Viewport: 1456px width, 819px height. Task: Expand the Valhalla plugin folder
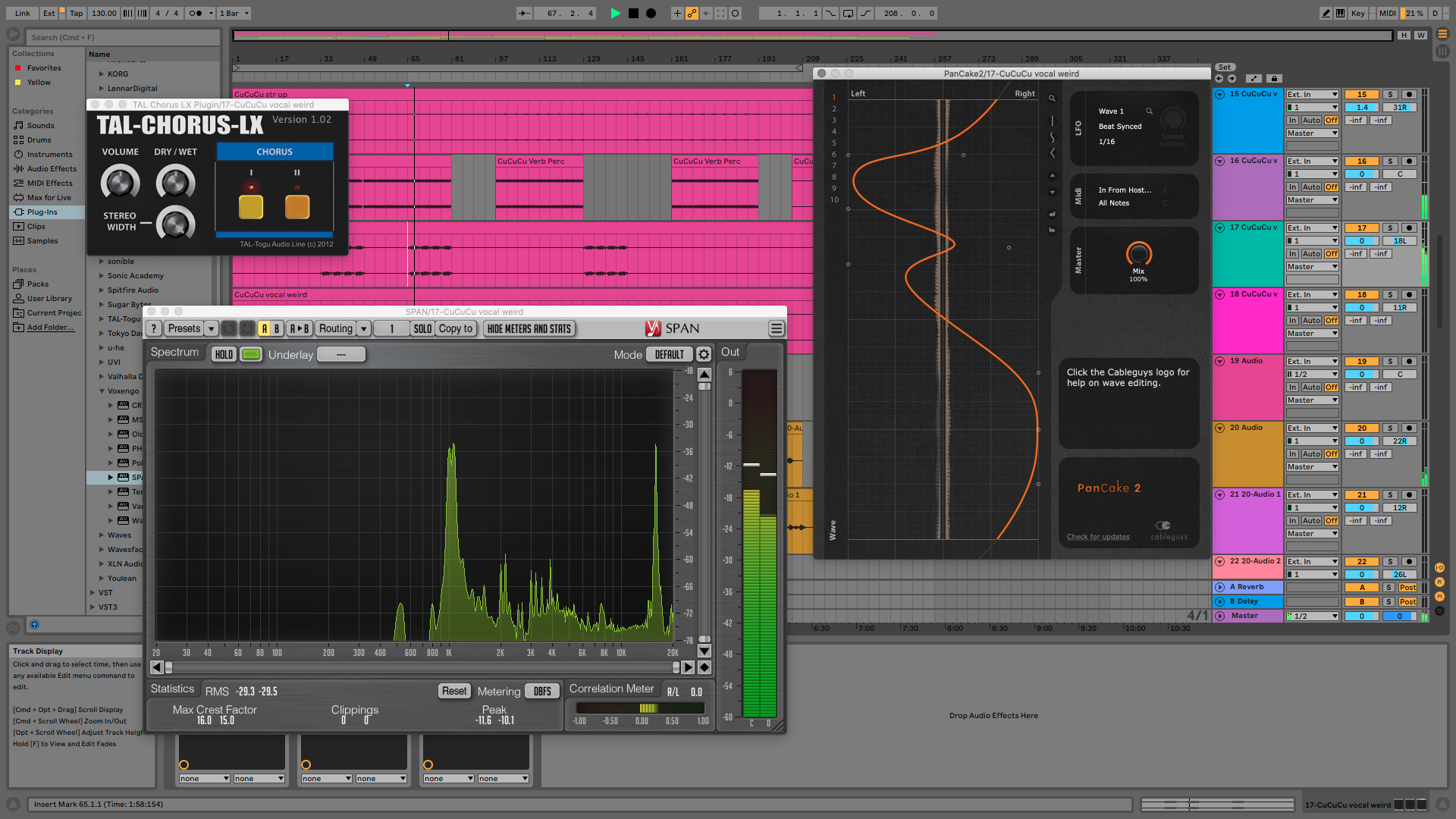click(x=101, y=376)
